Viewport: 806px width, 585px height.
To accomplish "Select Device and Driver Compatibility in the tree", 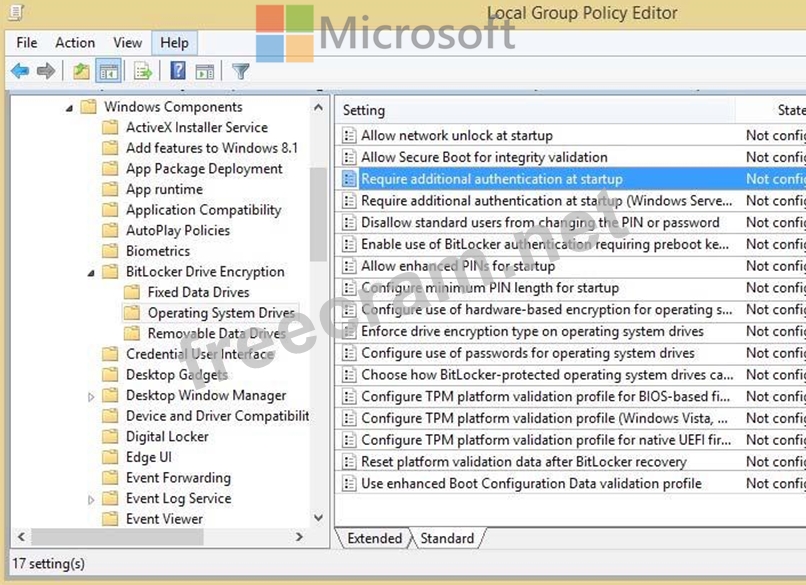I will point(217,416).
